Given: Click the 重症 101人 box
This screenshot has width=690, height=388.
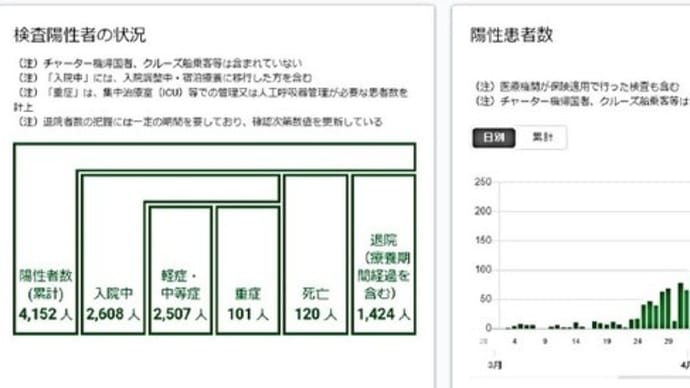Looking at the screenshot, I should tap(248, 270).
